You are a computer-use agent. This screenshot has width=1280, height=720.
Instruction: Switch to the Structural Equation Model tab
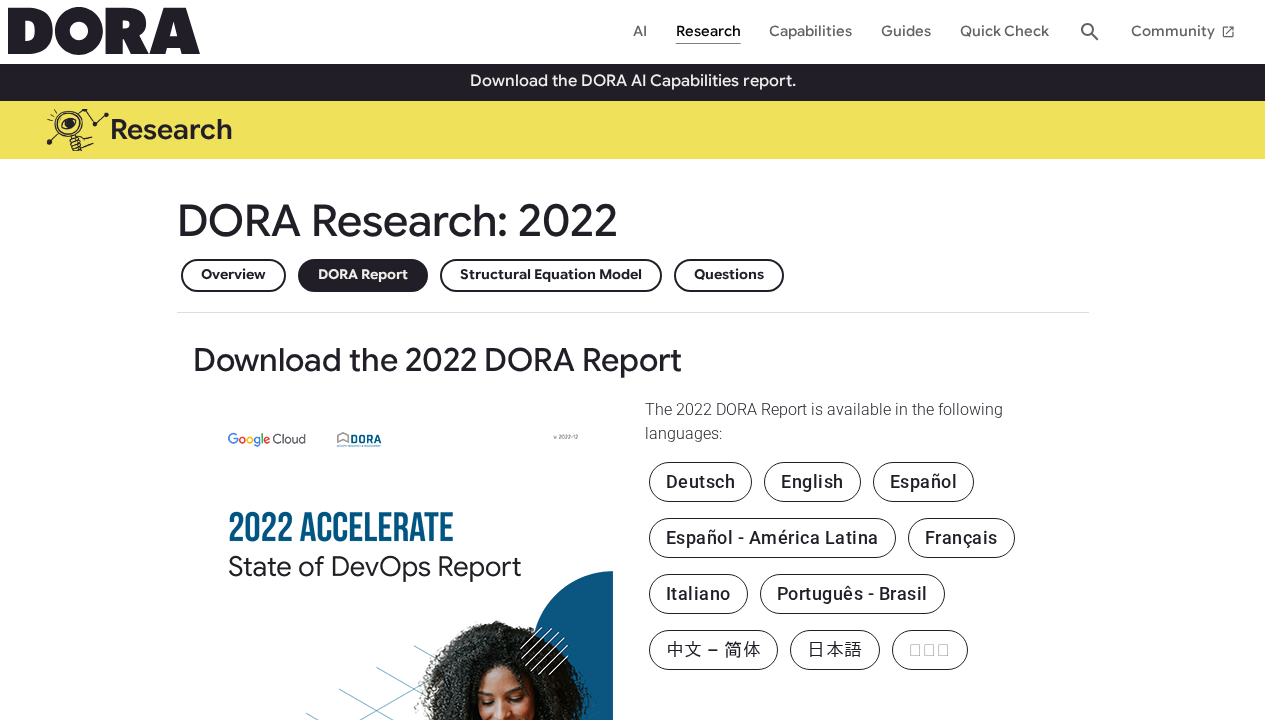pyautogui.click(x=550, y=273)
